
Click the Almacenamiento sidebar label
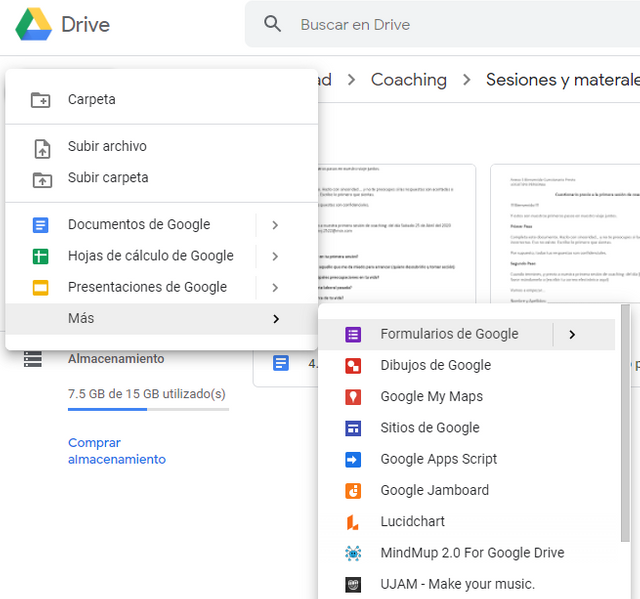click(x=116, y=359)
